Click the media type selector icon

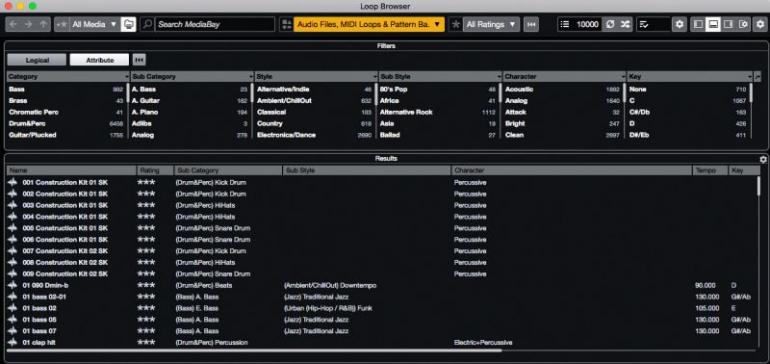[286, 24]
